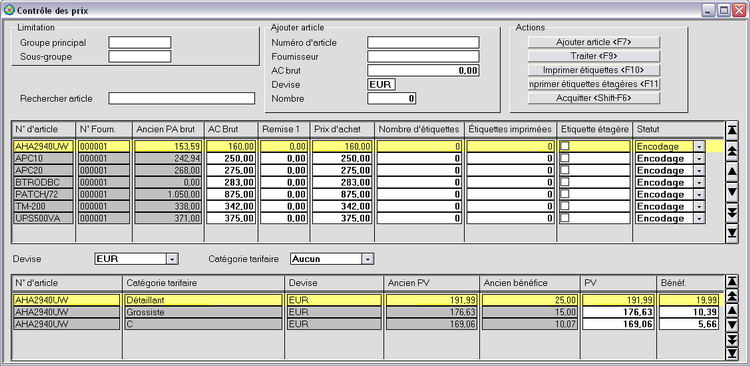Click Ajouter article <F7> button
The image size is (750, 366).
tap(594, 42)
